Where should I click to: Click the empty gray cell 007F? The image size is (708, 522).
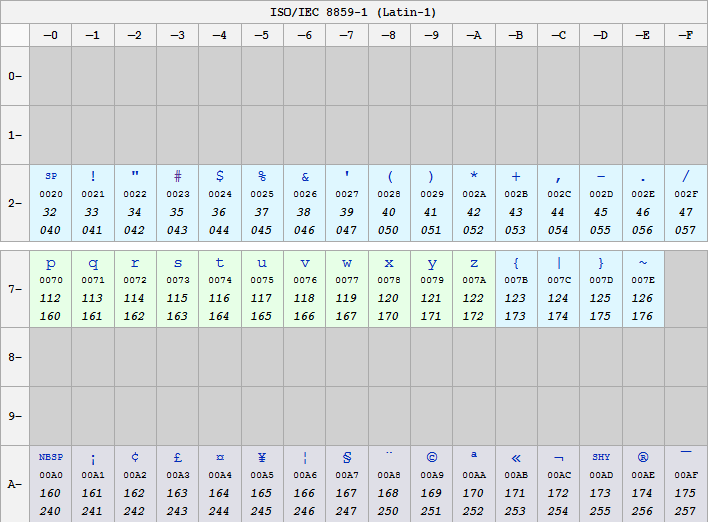[685, 289]
